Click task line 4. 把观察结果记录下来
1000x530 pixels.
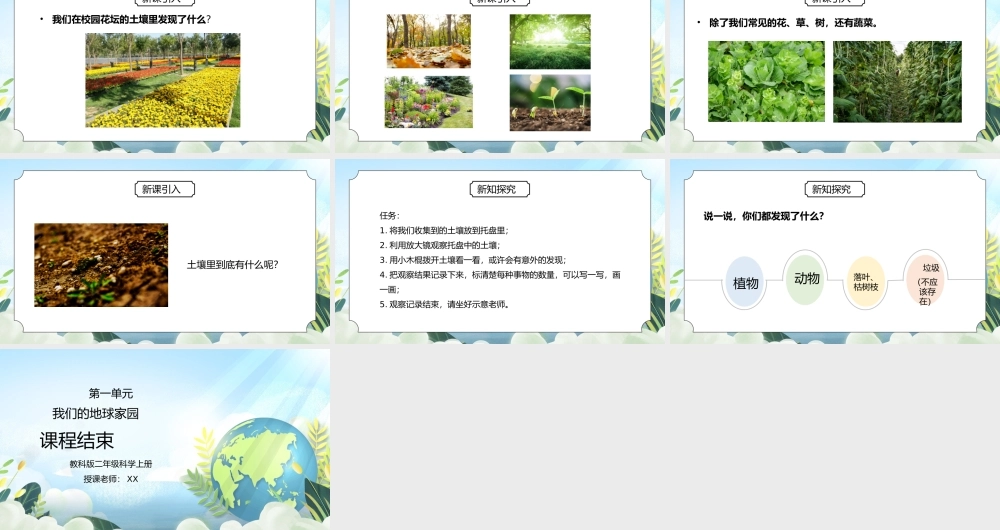[x=500, y=282]
